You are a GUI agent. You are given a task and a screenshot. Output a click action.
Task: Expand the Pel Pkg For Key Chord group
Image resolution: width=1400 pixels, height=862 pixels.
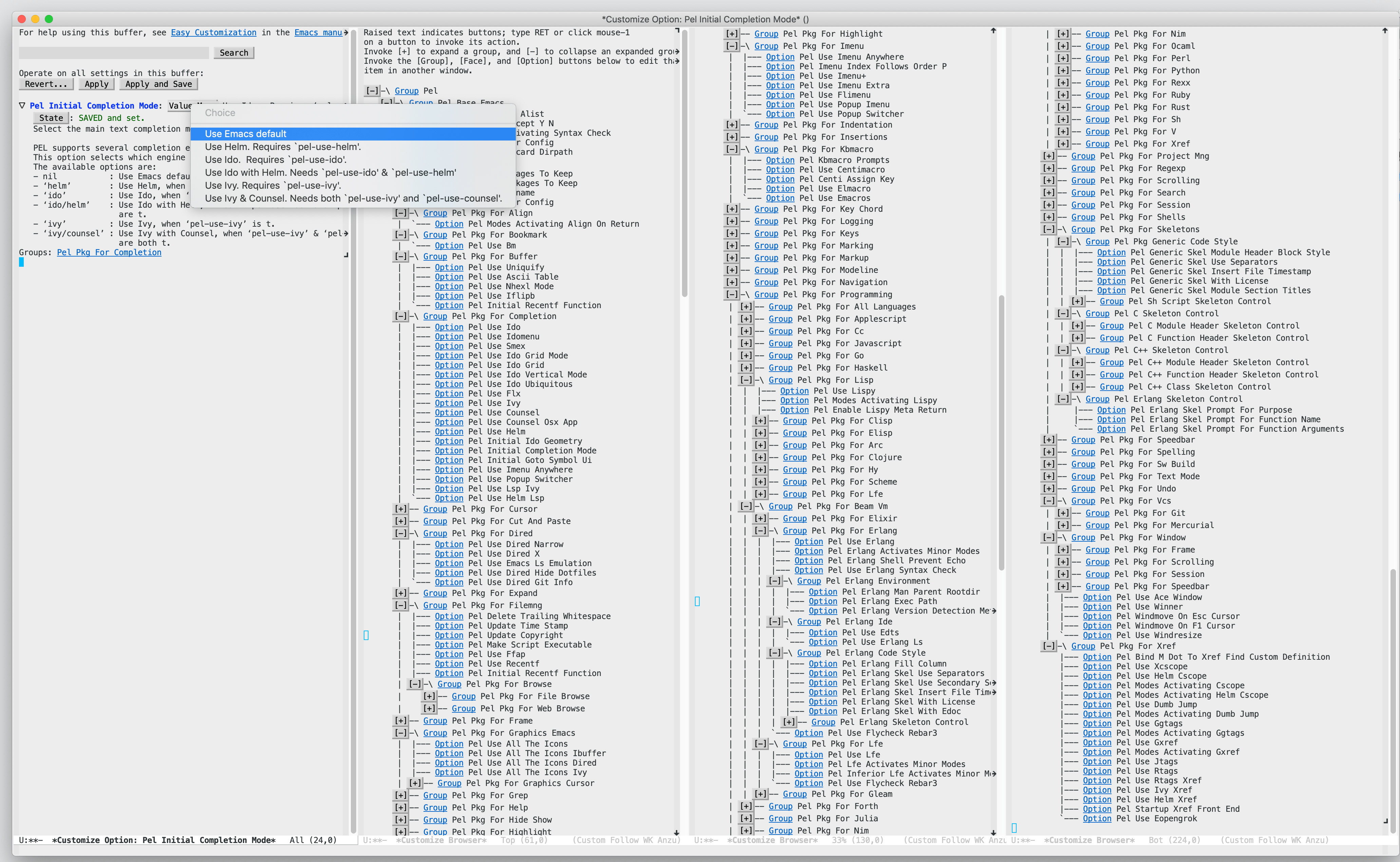(732, 209)
